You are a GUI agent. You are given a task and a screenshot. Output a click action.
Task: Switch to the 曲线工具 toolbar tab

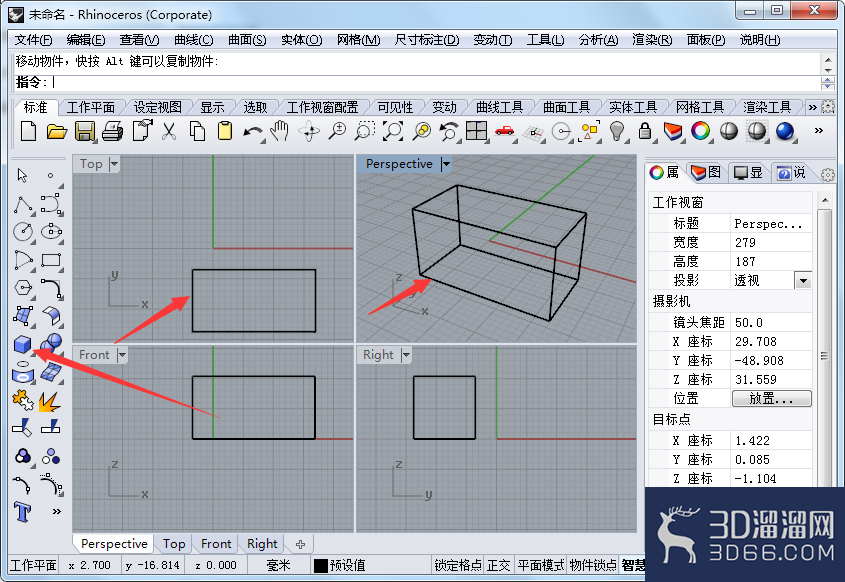500,107
